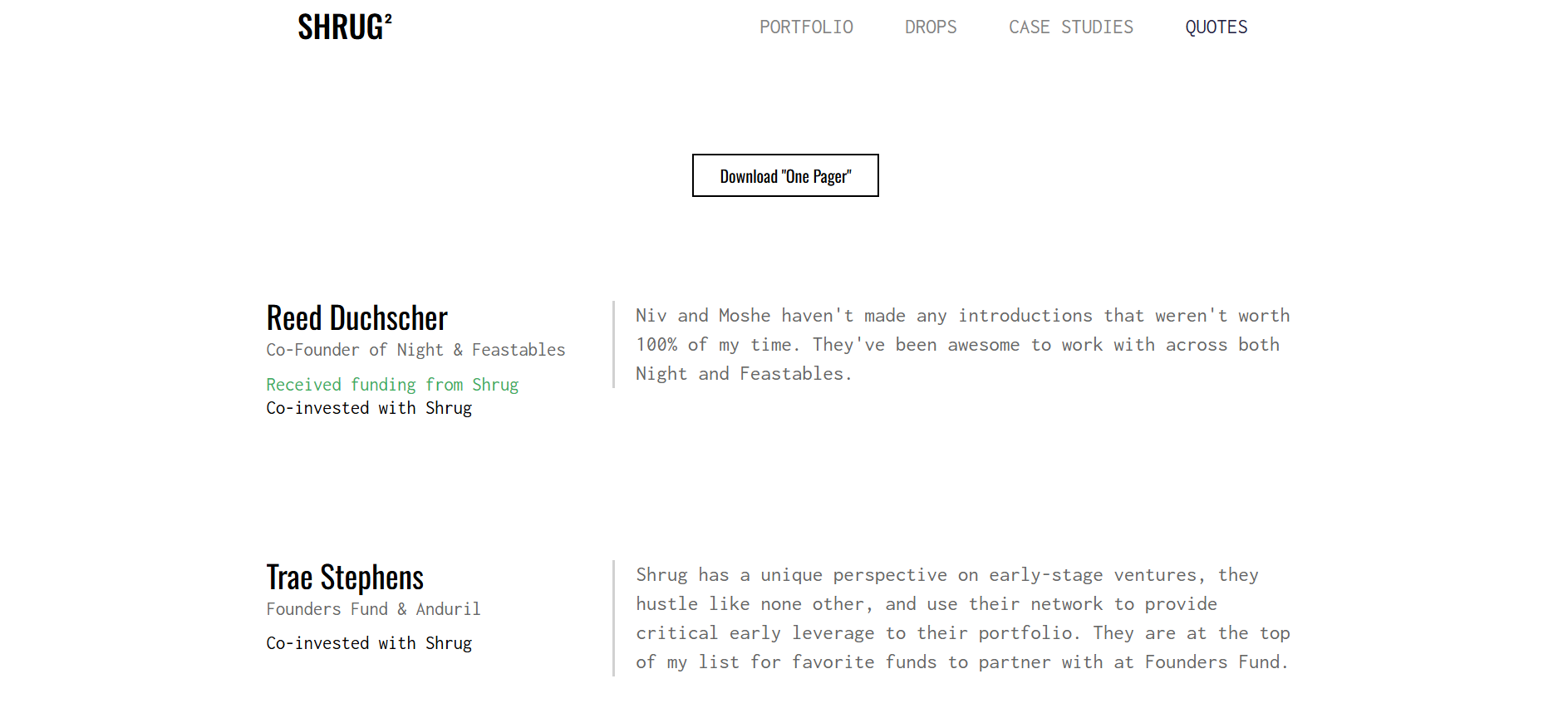Viewport: 1568px width, 723px height.
Task: Click the Reed Duchscher heading
Action: (x=356, y=318)
